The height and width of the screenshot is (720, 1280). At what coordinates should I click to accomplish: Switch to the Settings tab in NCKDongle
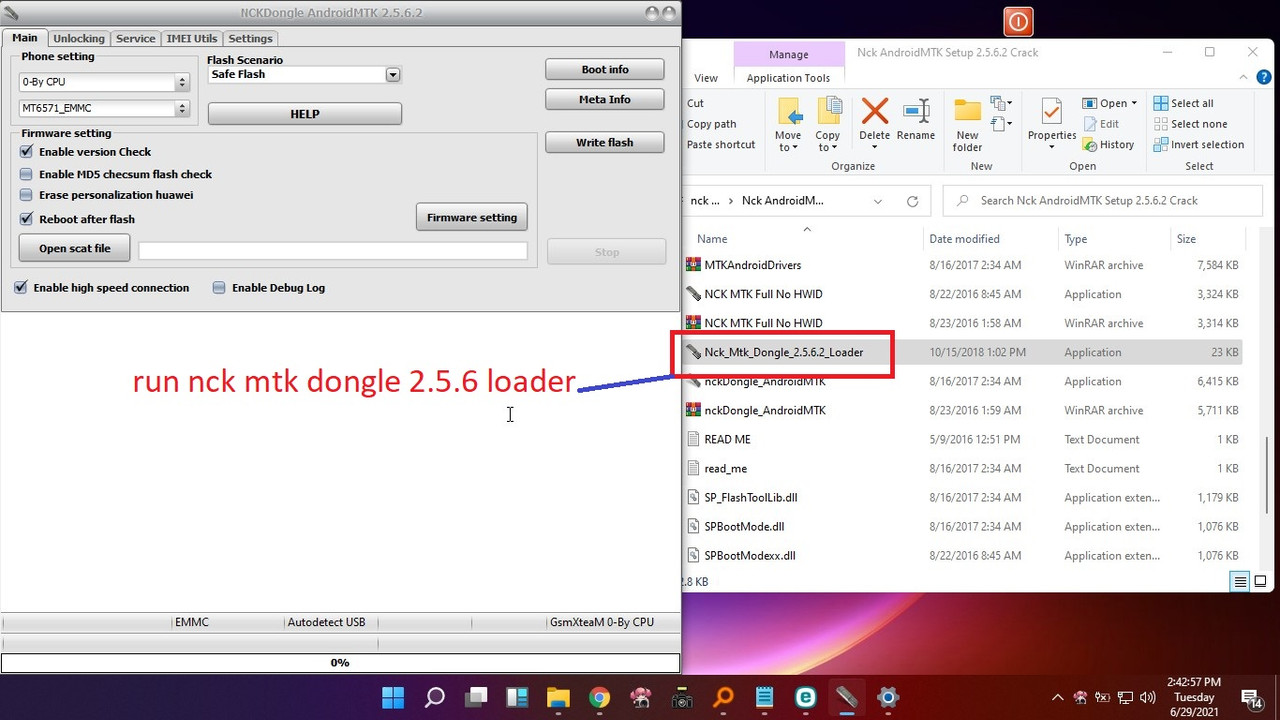pos(250,38)
